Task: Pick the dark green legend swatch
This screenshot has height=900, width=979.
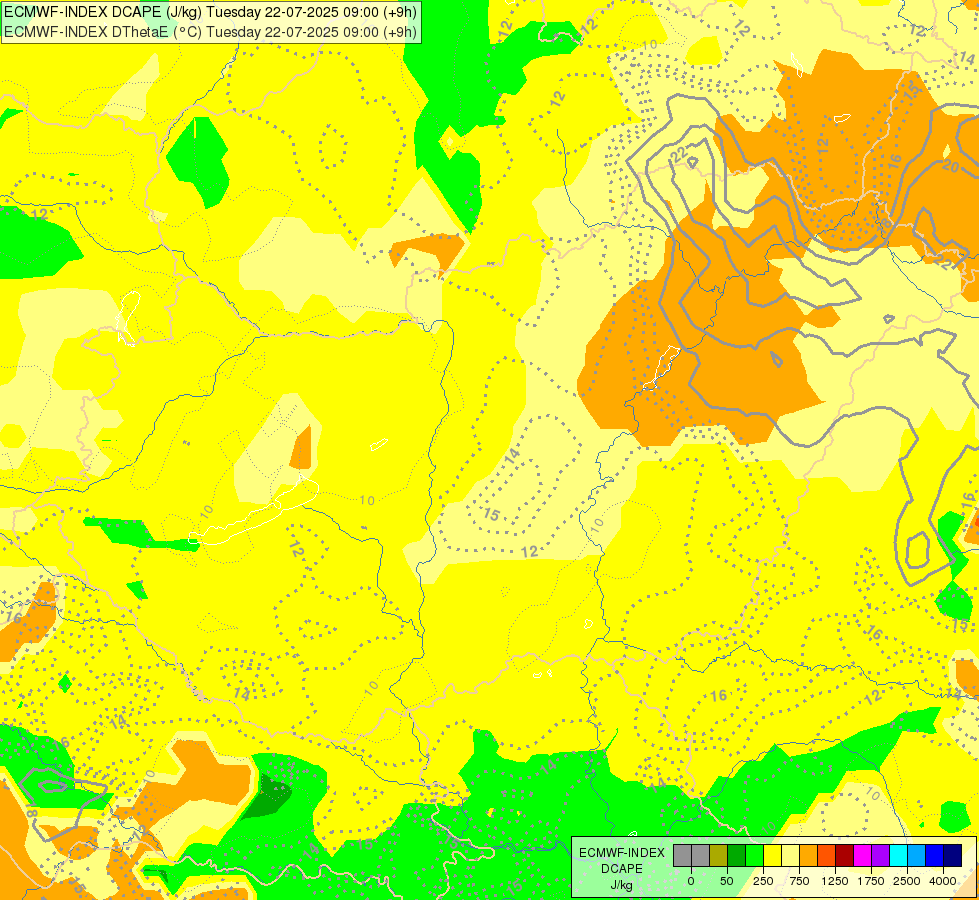Action: pos(737,855)
